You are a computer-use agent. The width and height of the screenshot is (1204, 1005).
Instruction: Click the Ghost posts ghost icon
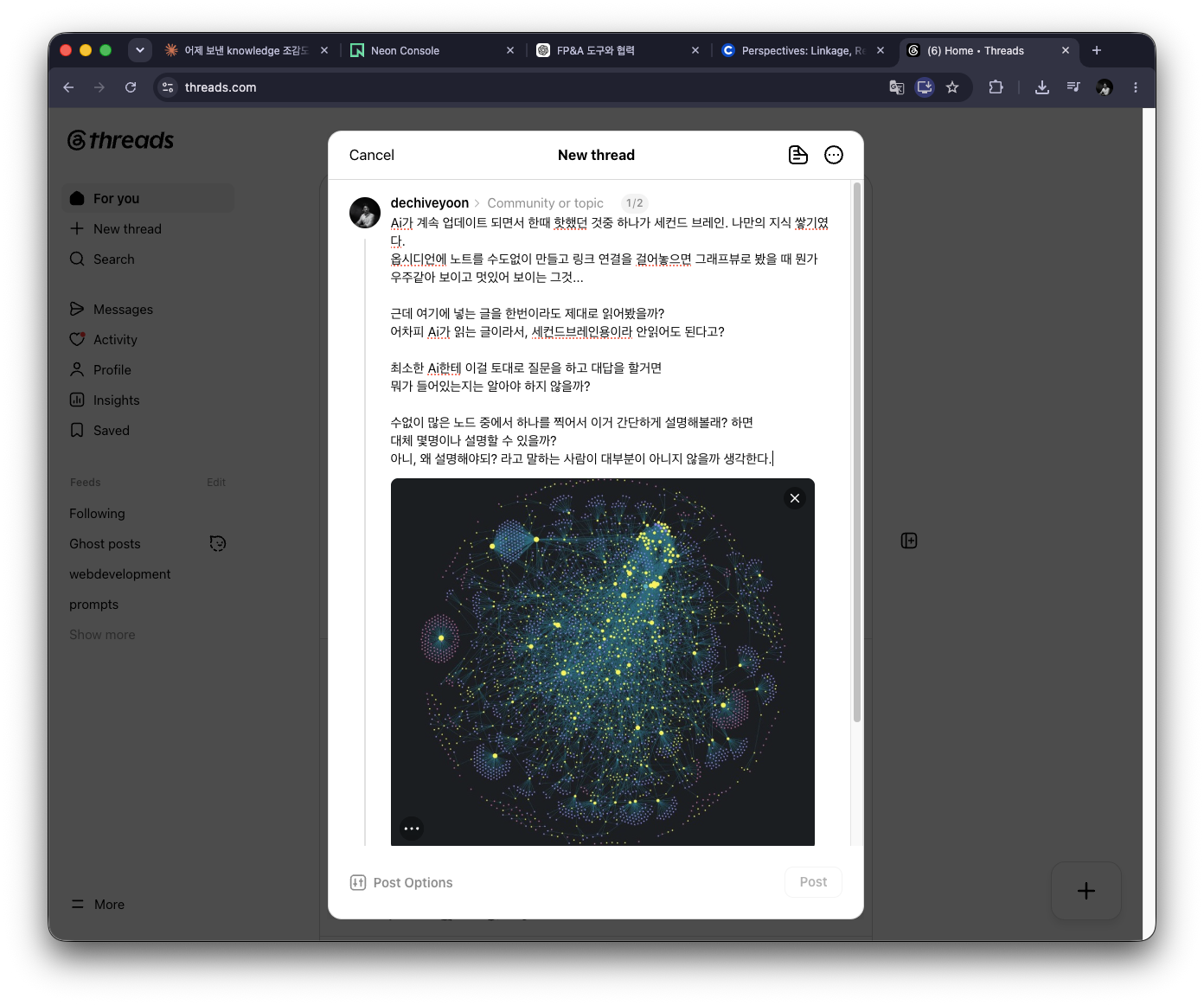(x=218, y=543)
